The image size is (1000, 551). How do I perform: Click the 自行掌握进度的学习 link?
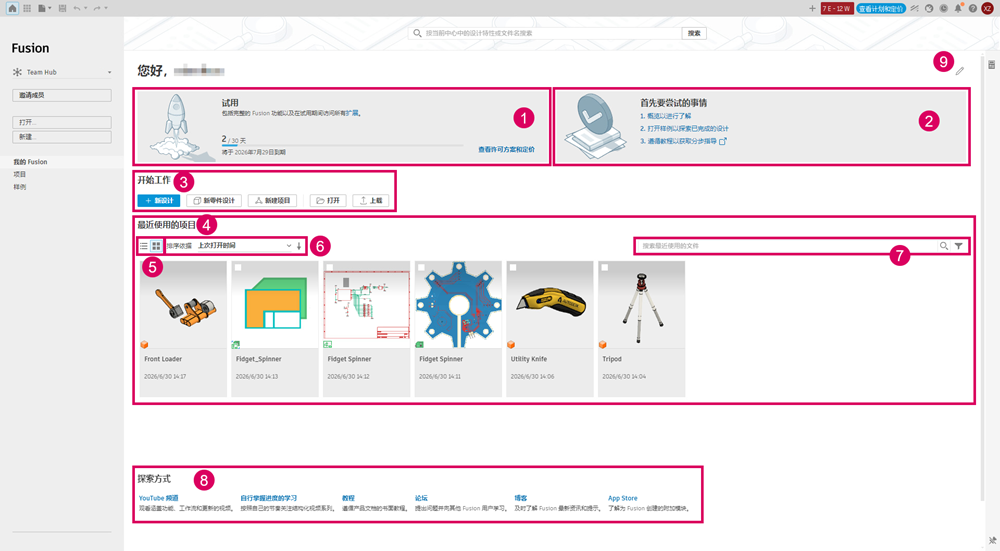268,498
